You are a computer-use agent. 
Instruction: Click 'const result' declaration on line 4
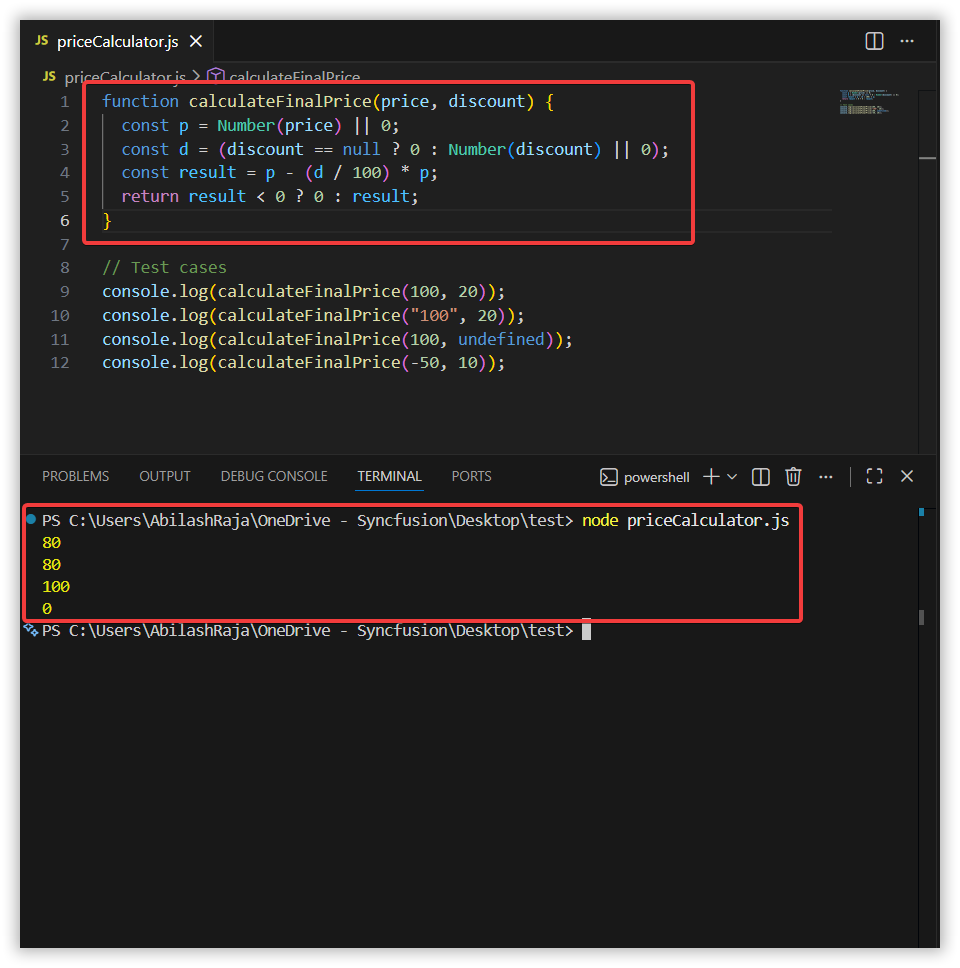179,173
